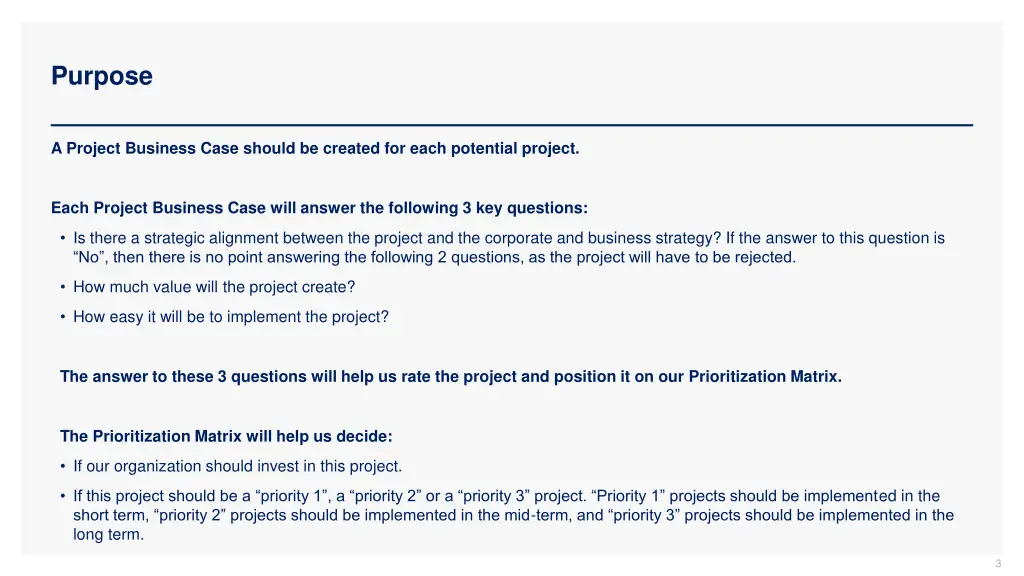Select 'If our organization should invest' bullet
The height and width of the screenshot is (576, 1024).
point(237,466)
